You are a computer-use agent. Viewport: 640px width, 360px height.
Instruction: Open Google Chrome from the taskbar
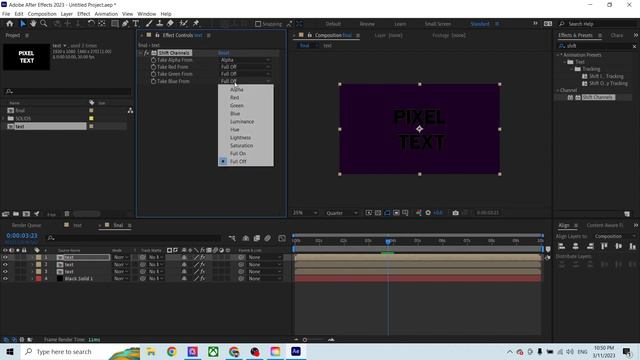pos(172,351)
